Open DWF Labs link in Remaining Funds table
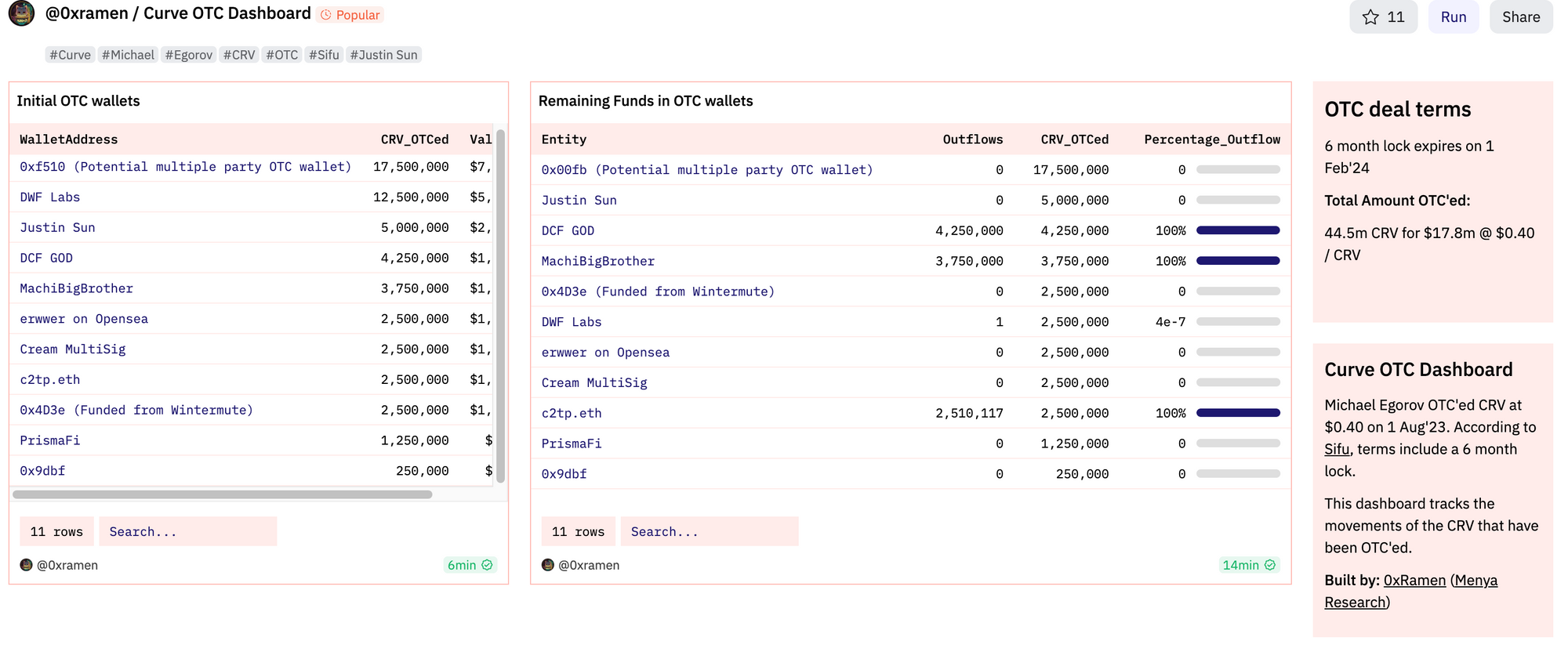This screenshot has width=1568, height=666. 572,322
